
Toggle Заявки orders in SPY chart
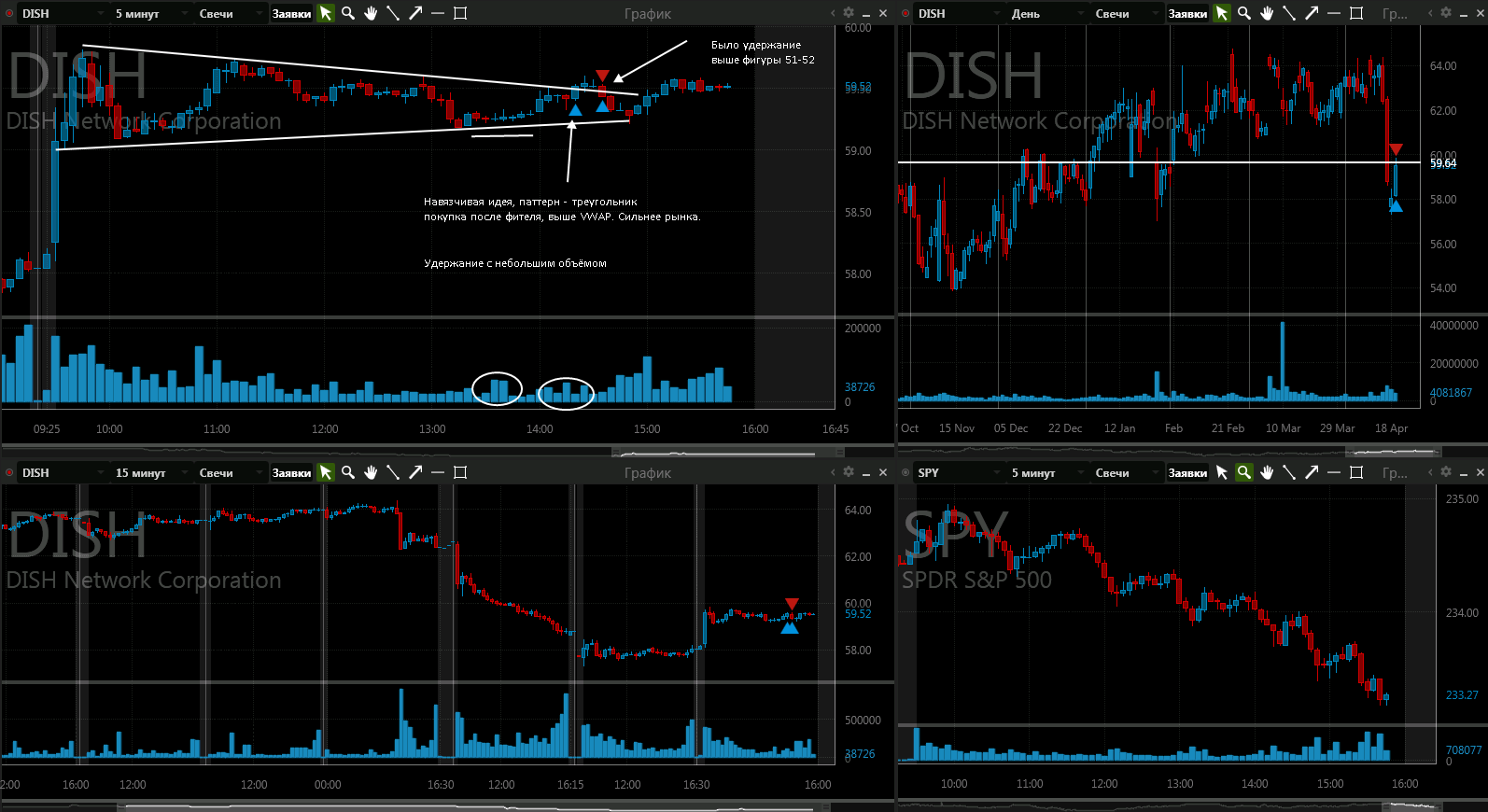(x=1187, y=472)
